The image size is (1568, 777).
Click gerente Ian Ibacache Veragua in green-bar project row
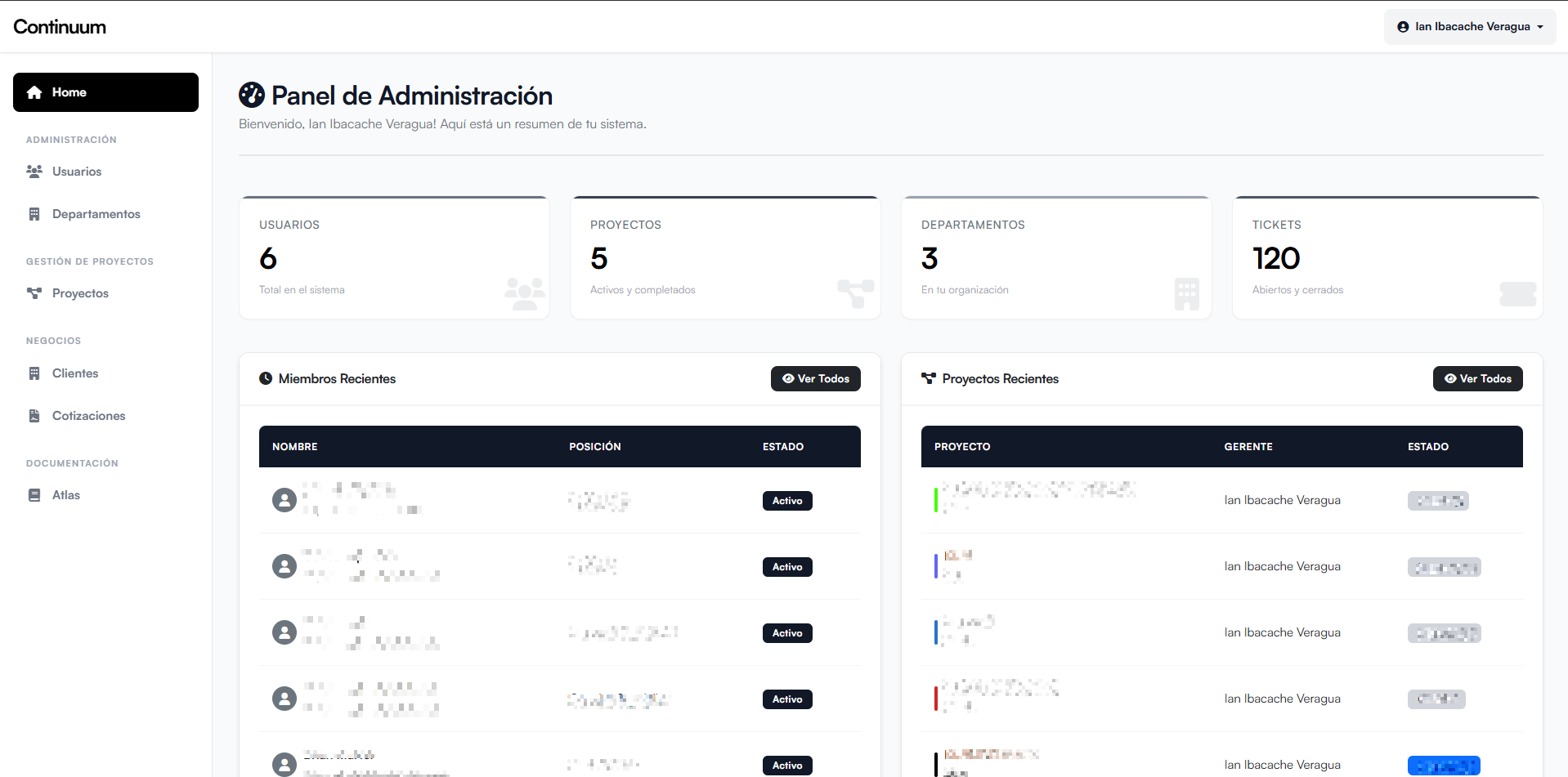coord(1282,500)
